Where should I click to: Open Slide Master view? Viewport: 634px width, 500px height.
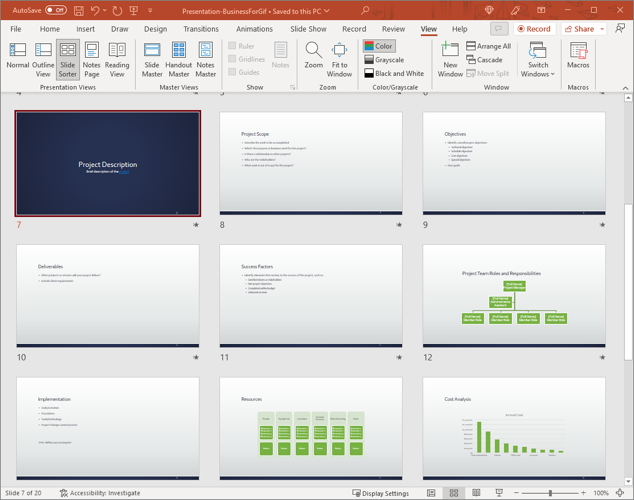(152, 59)
